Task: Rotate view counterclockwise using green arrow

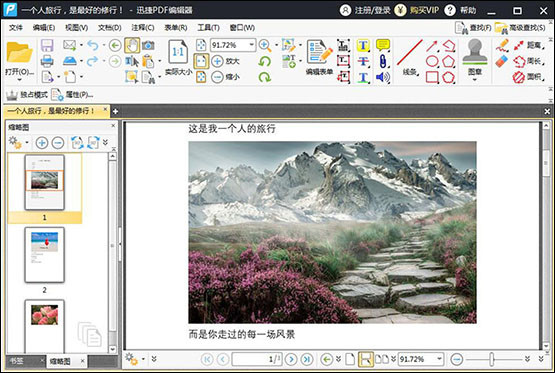Action: 264,61
